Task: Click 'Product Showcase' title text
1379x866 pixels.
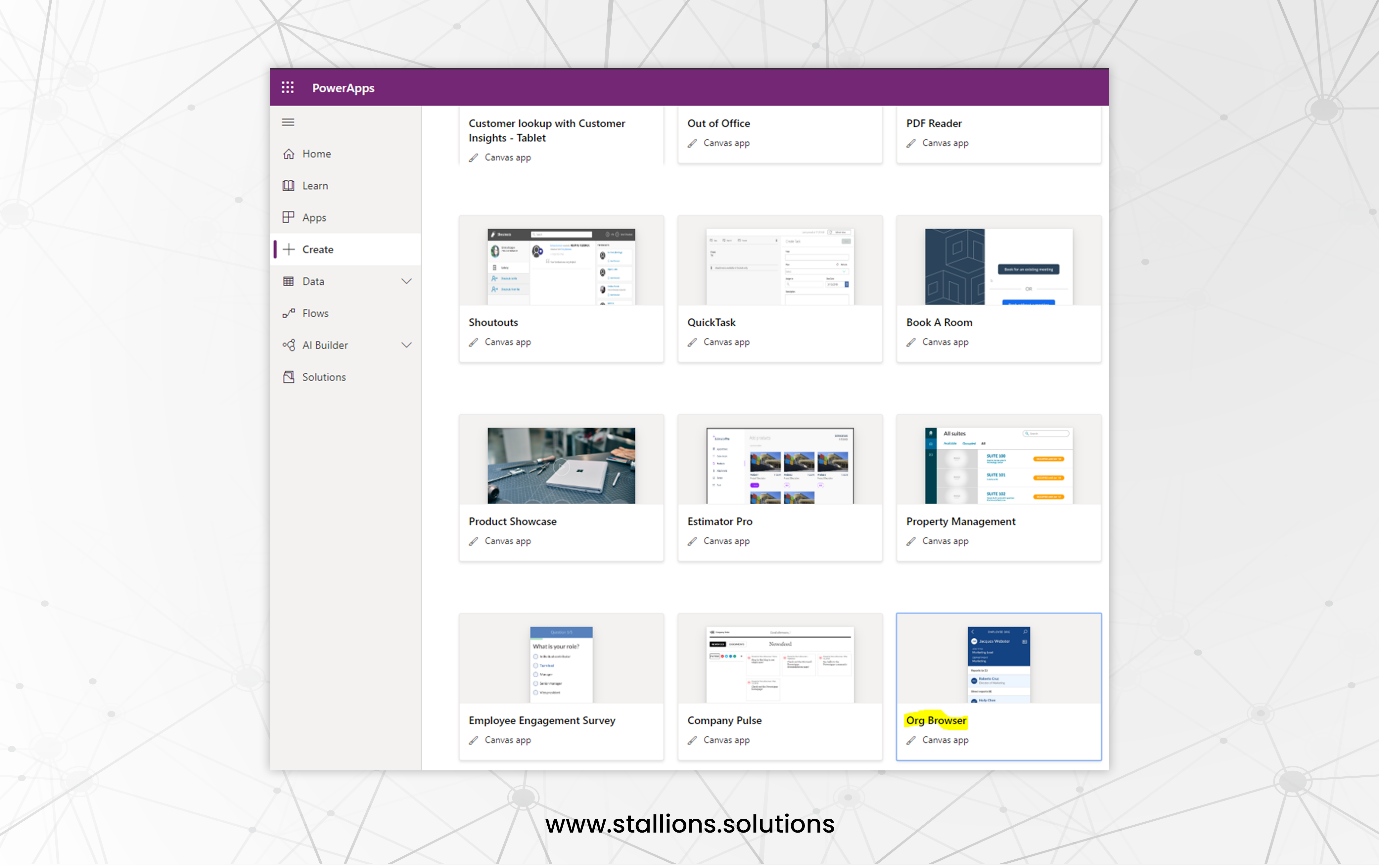Action: pos(513,522)
